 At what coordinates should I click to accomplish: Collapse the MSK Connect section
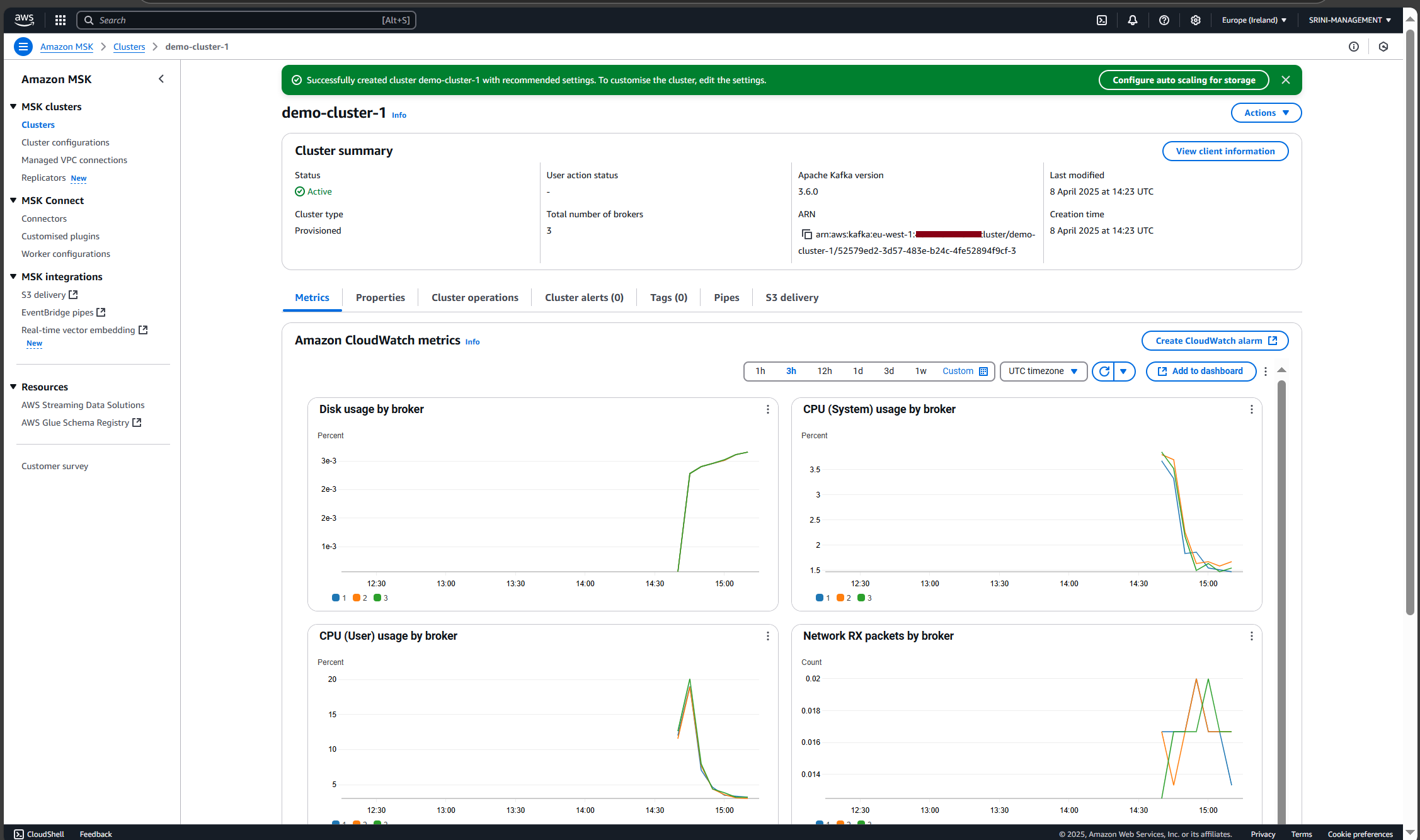[13, 200]
